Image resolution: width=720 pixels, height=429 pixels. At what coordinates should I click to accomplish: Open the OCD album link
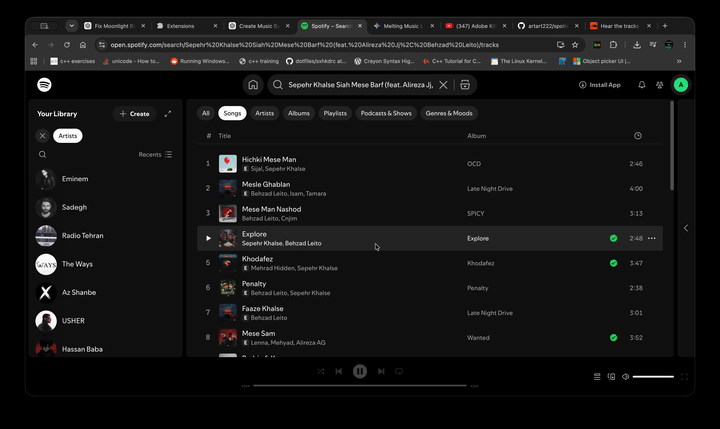[474, 164]
